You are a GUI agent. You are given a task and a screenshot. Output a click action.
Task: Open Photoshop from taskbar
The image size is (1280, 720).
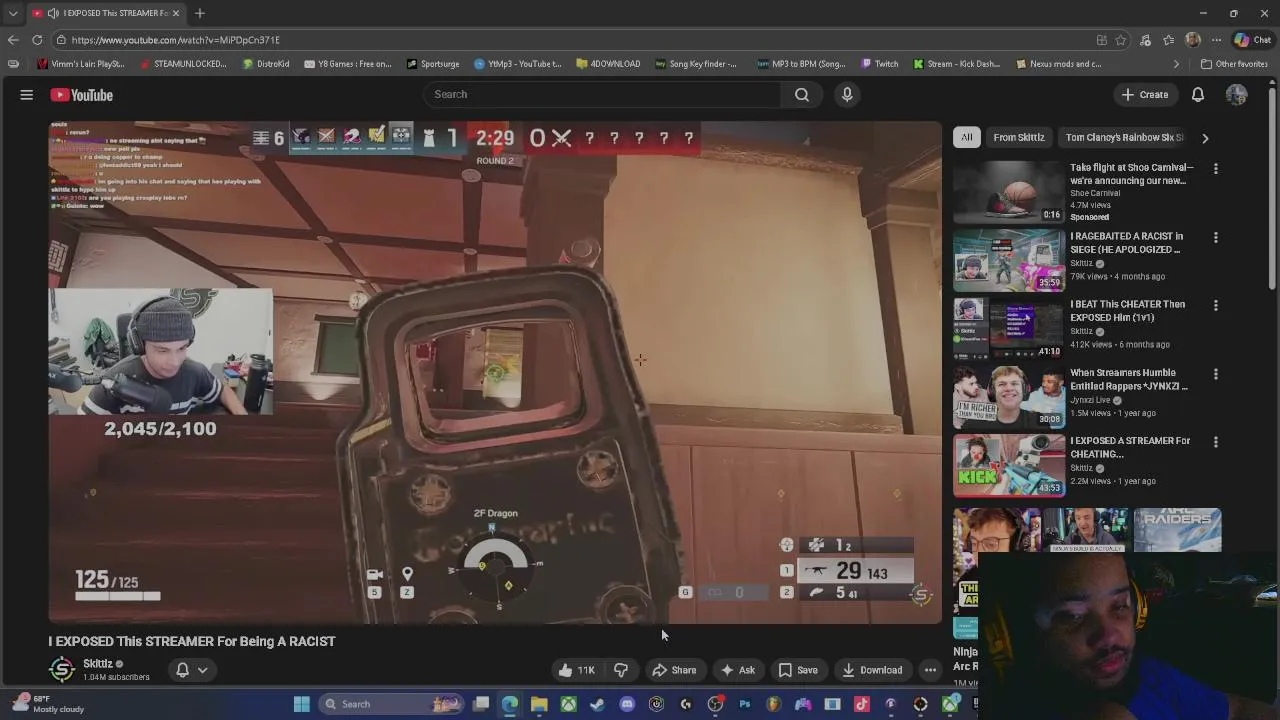point(744,704)
